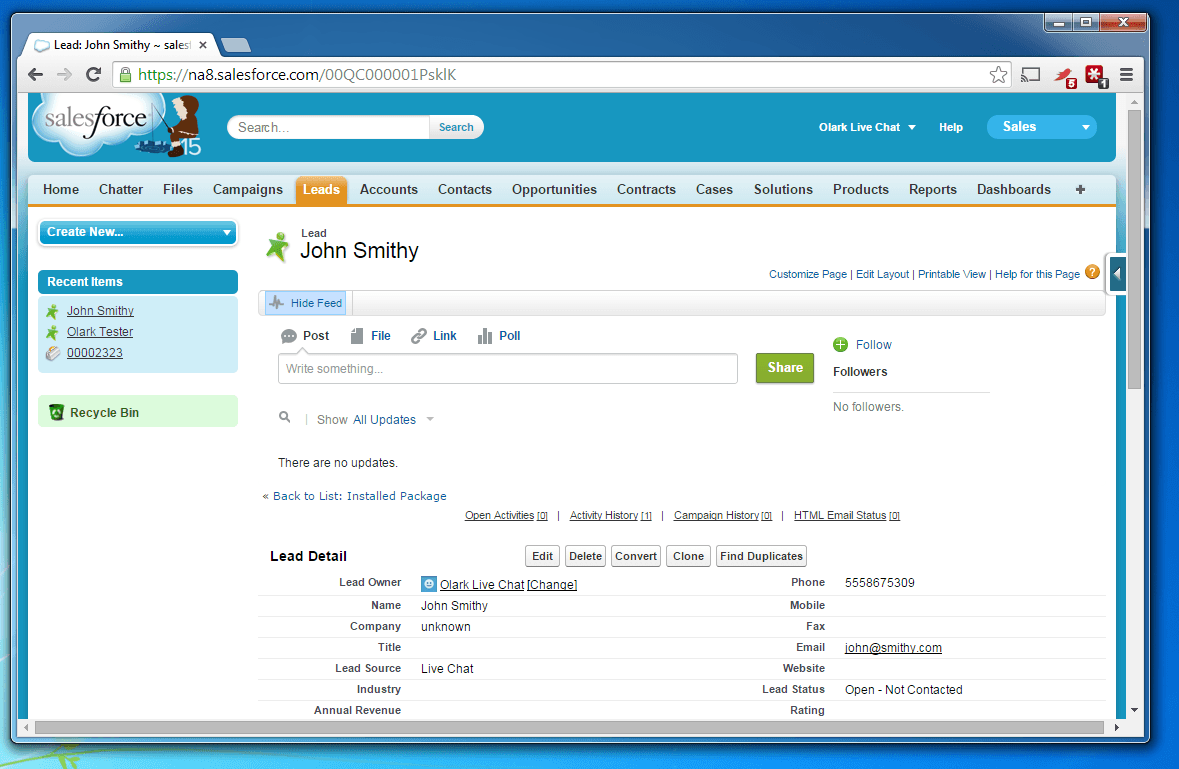Click the Write something post field
Viewport: 1179px width, 769px height.
tap(507, 369)
